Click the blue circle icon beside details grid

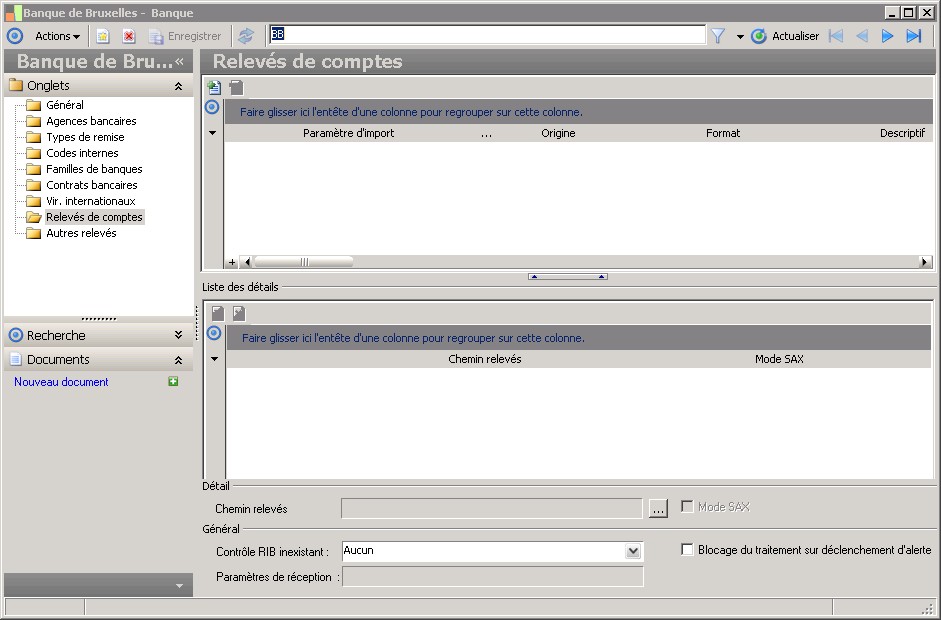pos(214,333)
